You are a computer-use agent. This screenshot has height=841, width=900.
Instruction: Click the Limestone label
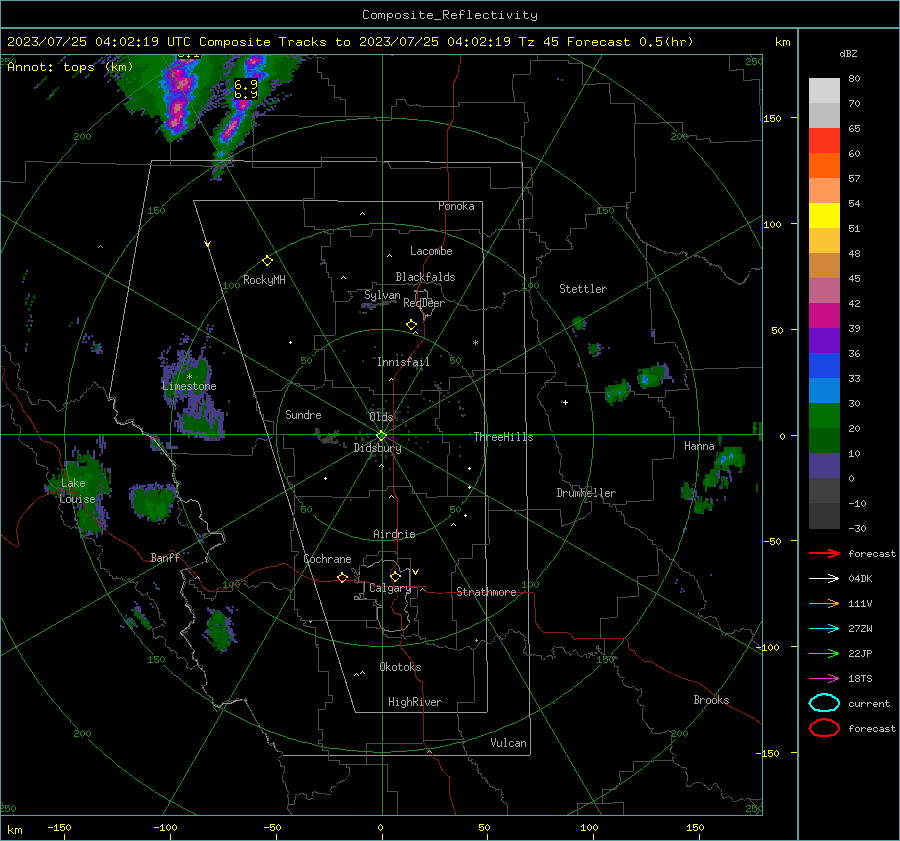[189, 386]
